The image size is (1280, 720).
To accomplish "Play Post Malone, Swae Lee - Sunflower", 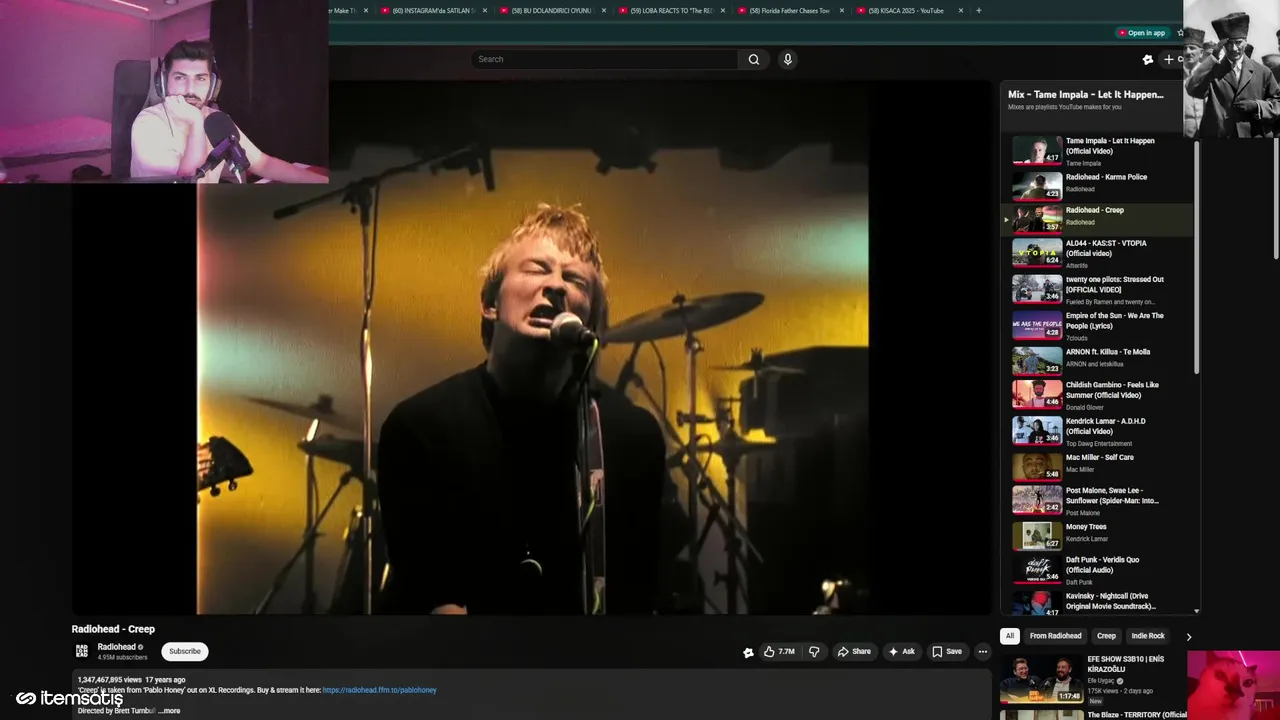I will 1098,500.
